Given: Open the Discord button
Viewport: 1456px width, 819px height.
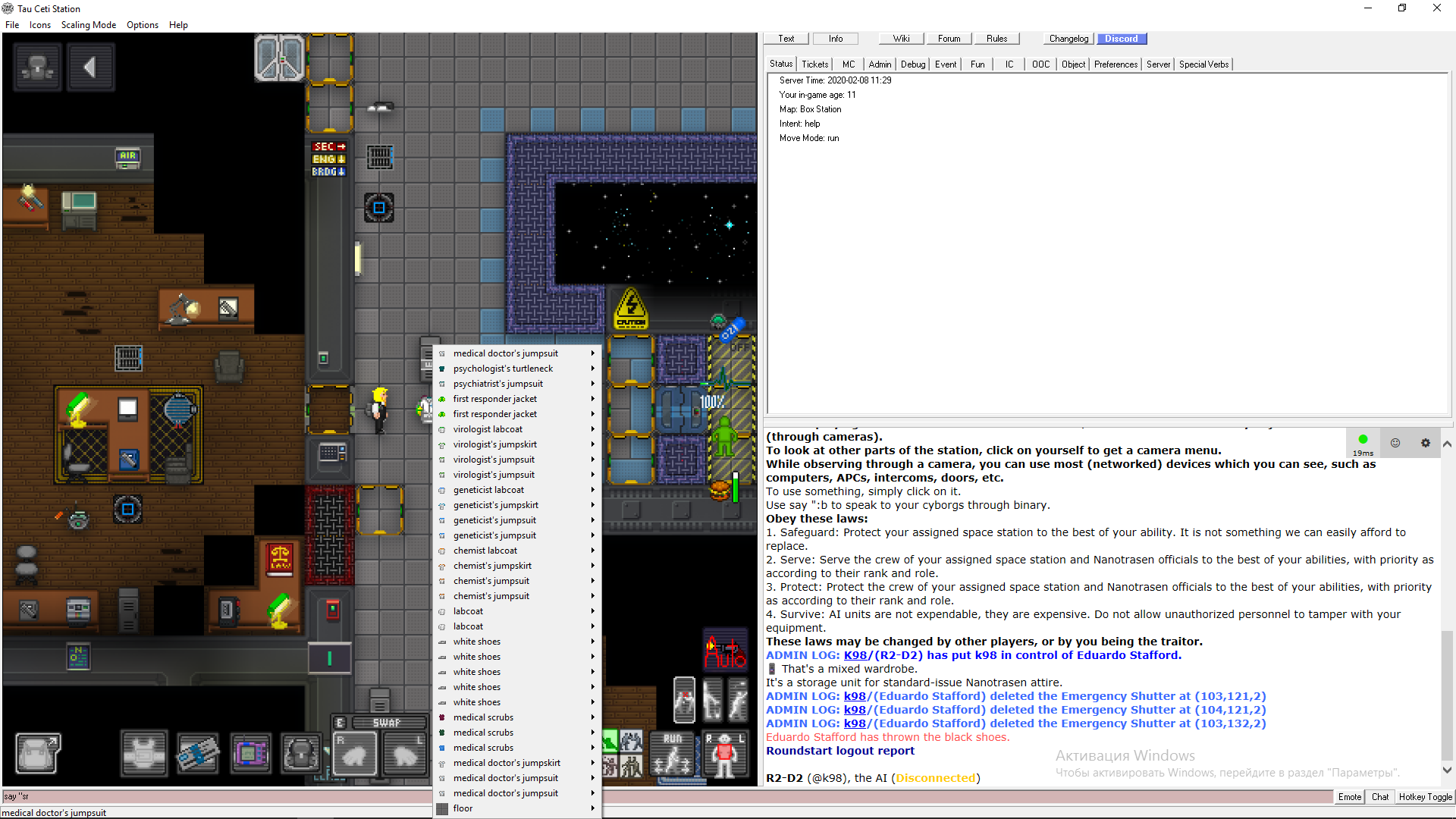Looking at the screenshot, I should [x=1121, y=39].
